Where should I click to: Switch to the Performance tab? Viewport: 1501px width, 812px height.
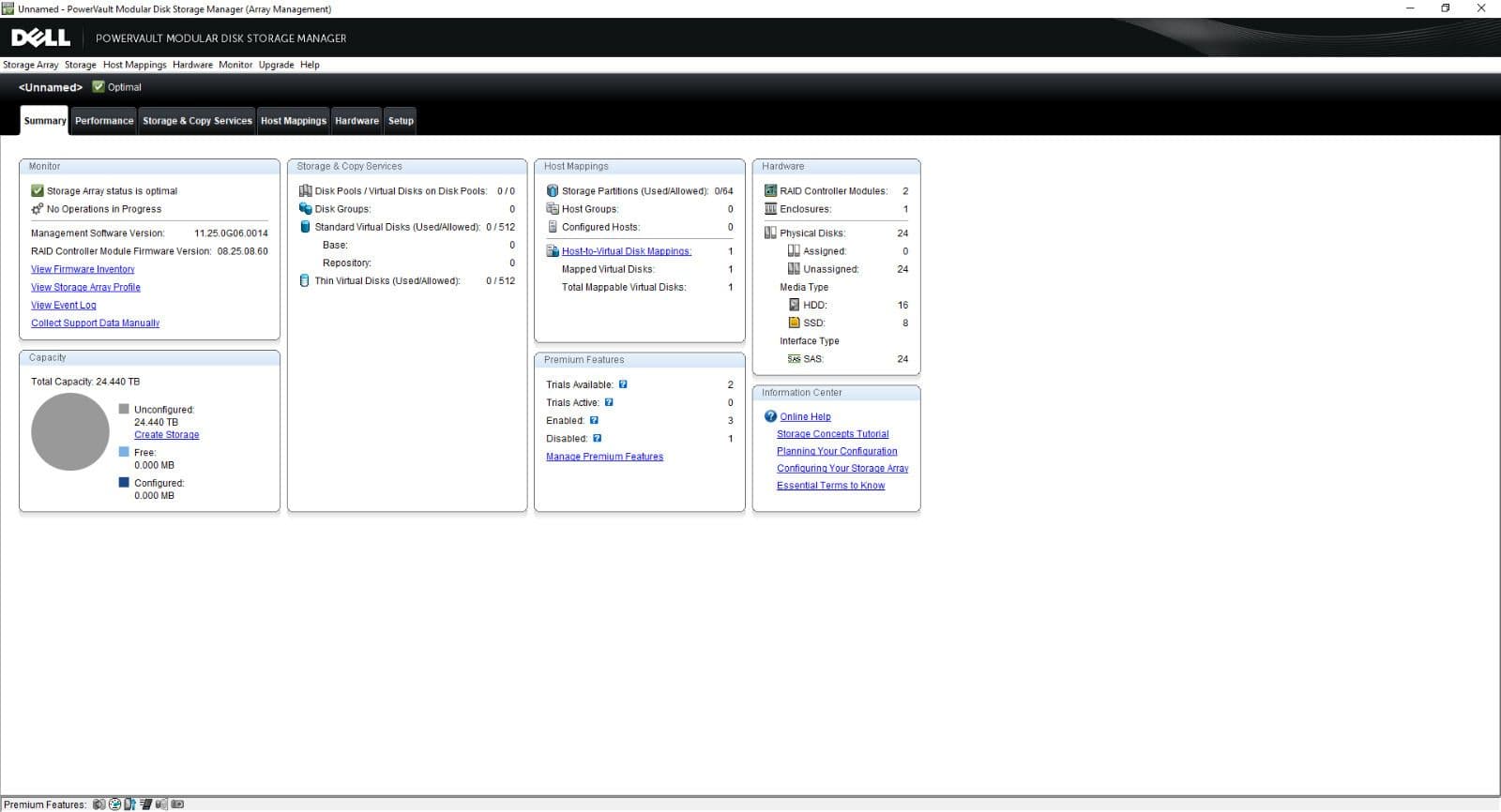coord(104,121)
